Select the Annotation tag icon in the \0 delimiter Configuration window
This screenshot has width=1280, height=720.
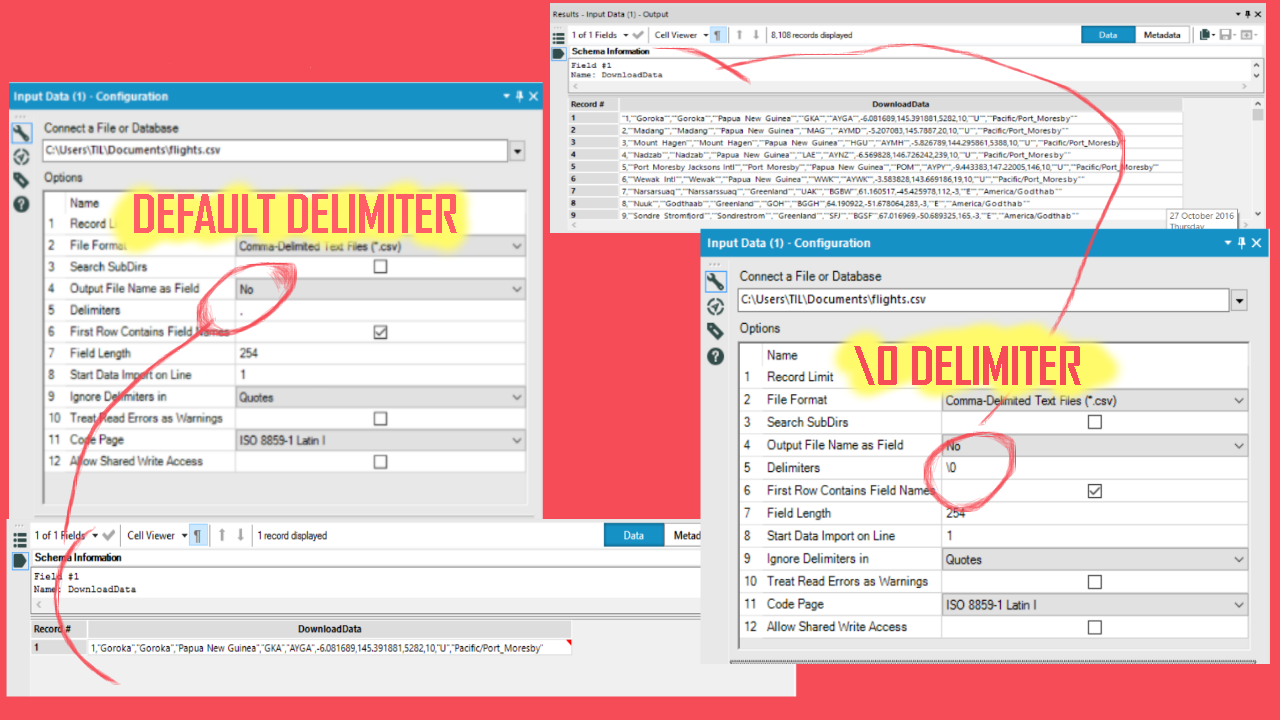click(715, 331)
